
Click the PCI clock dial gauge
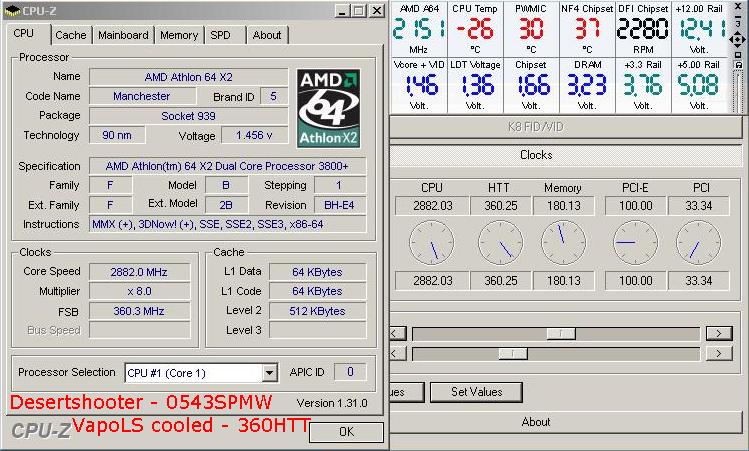click(698, 243)
